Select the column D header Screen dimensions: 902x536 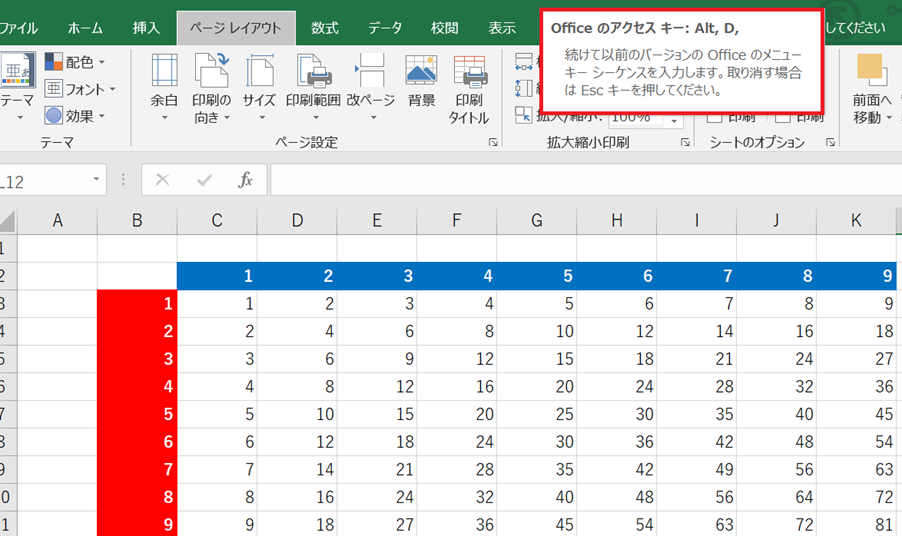point(297,220)
